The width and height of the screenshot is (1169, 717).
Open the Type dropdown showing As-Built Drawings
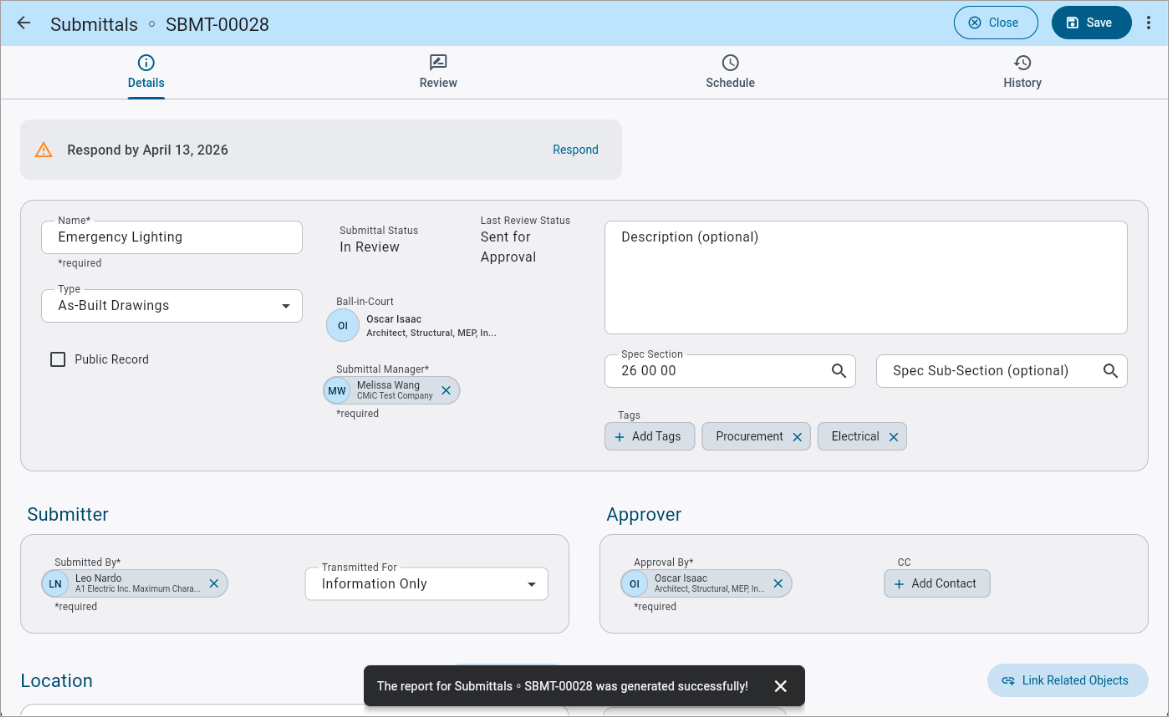pos(172,306)
